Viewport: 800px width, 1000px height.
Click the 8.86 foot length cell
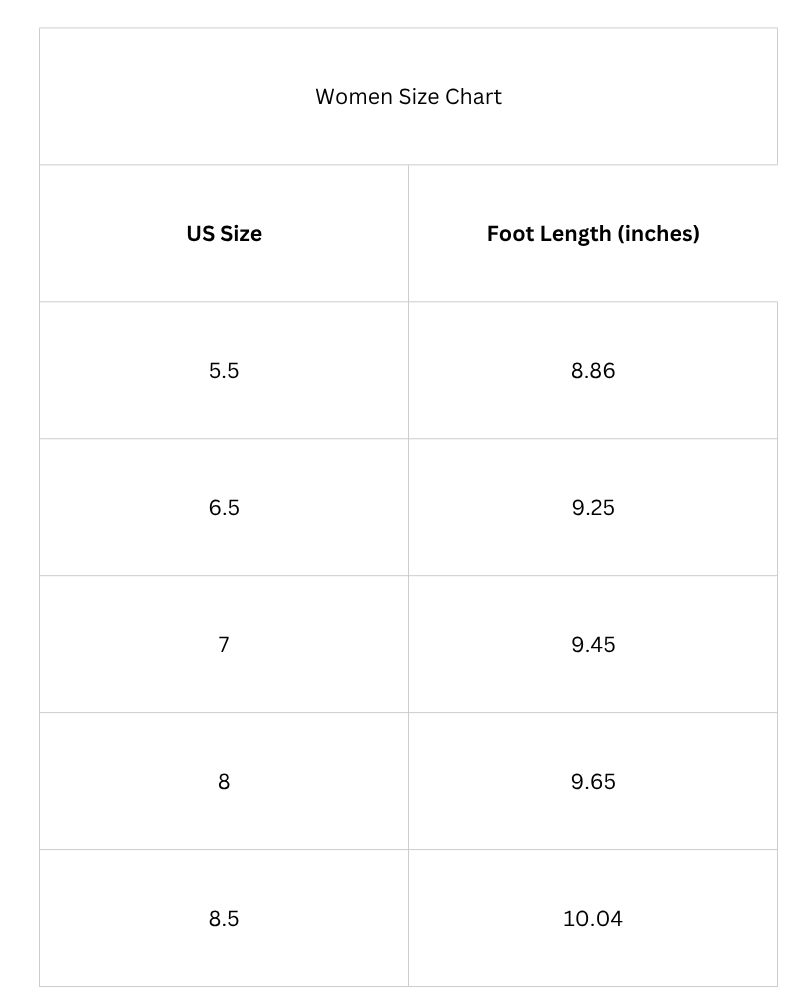(x=593, y=371)
